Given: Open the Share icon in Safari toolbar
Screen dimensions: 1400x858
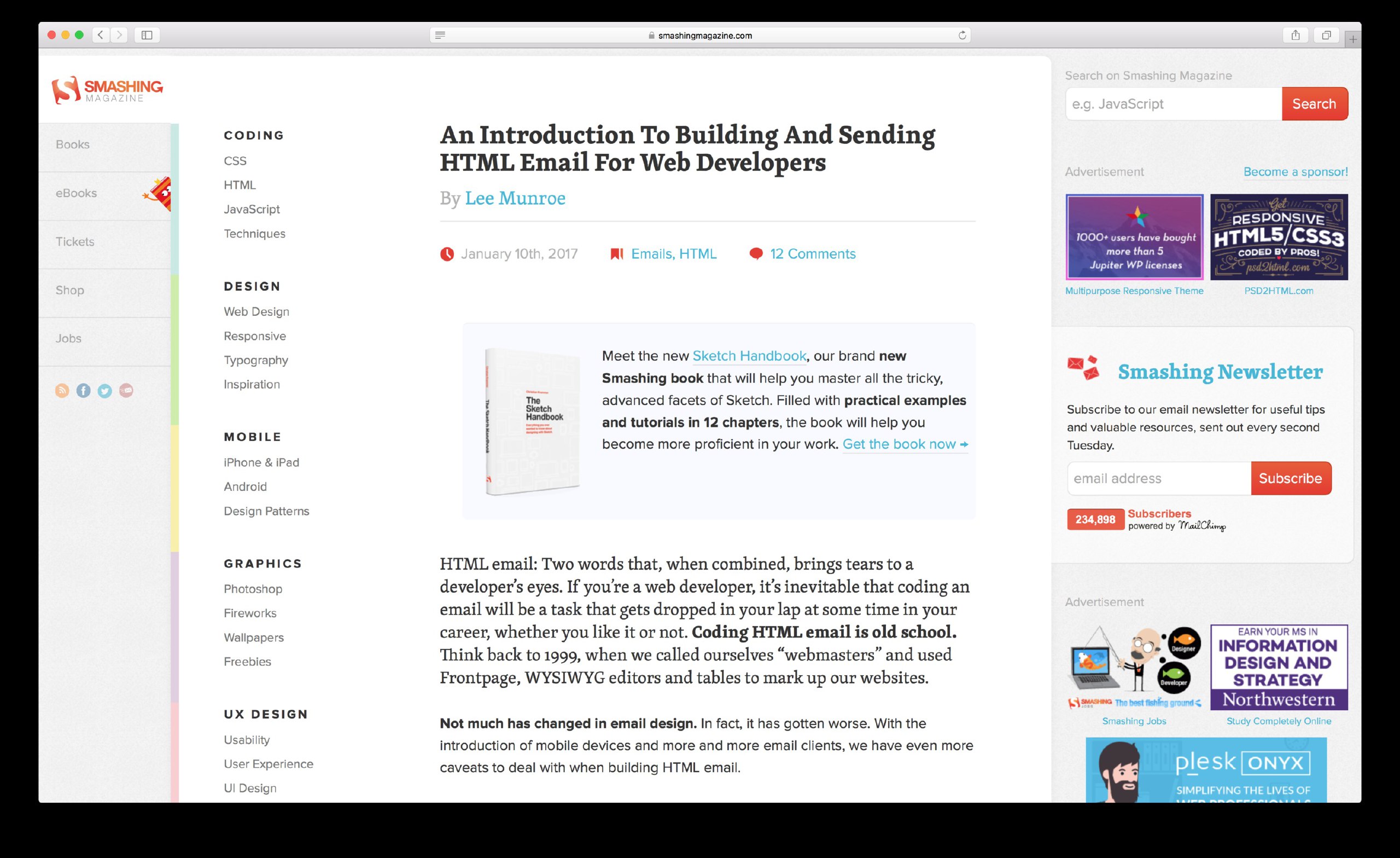Looking at the screenshot, I should pos(1296,34).
